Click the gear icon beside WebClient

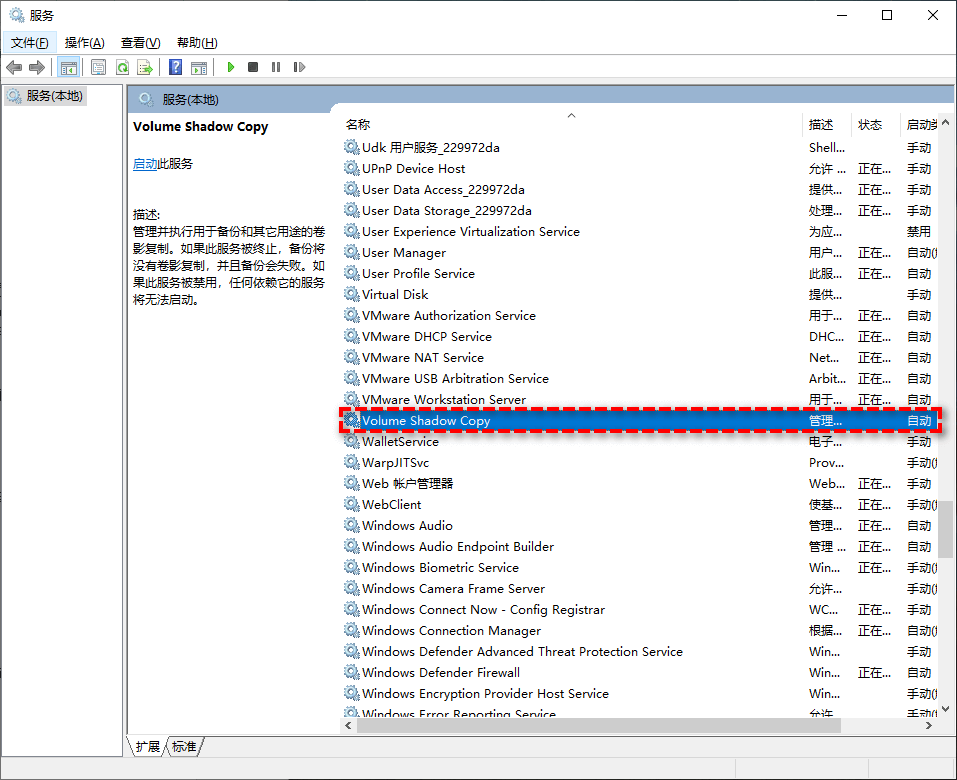coord(352,504)
